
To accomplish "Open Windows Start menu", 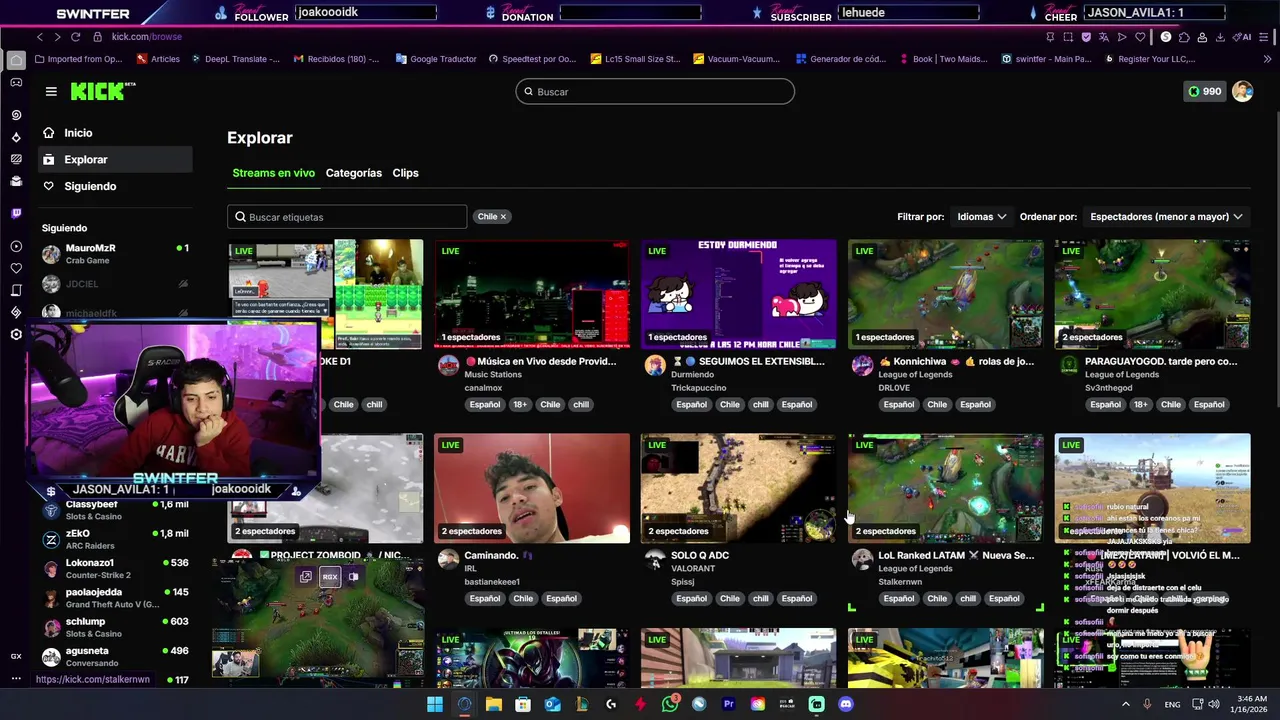I will 435,704.
